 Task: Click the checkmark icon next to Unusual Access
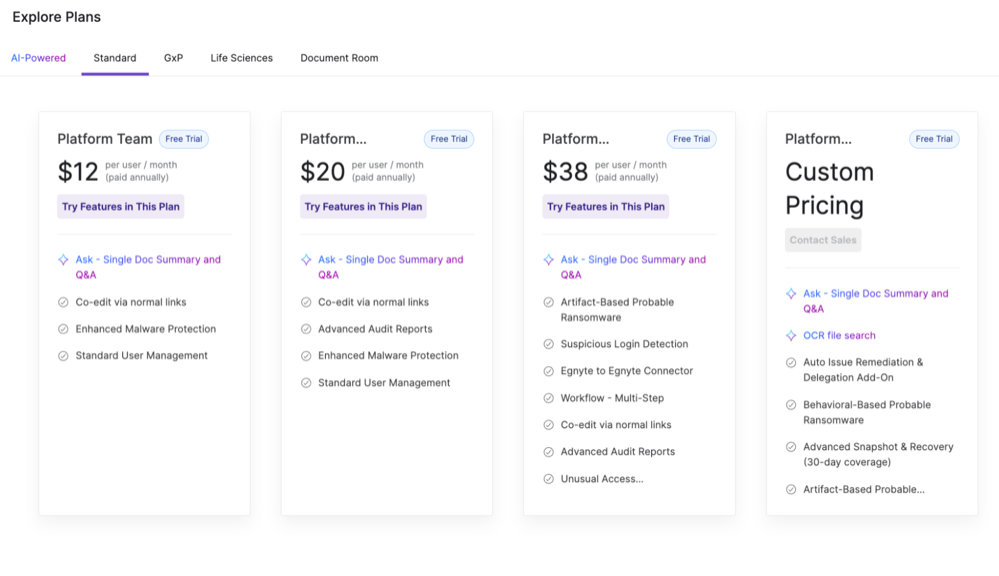(549, 479)
